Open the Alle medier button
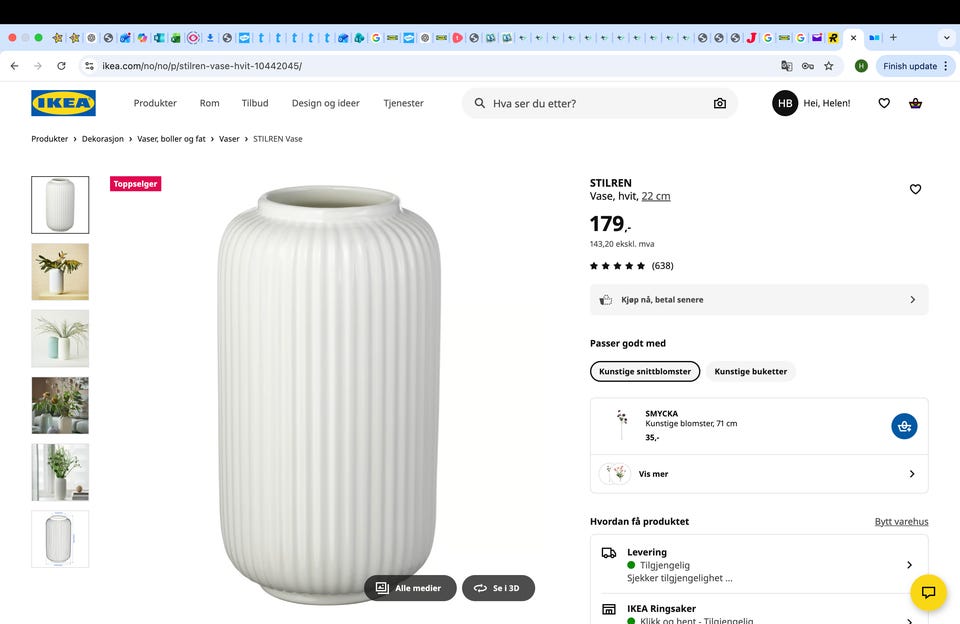This screenshot has width=960, height=624. click(x=410, y=588)
